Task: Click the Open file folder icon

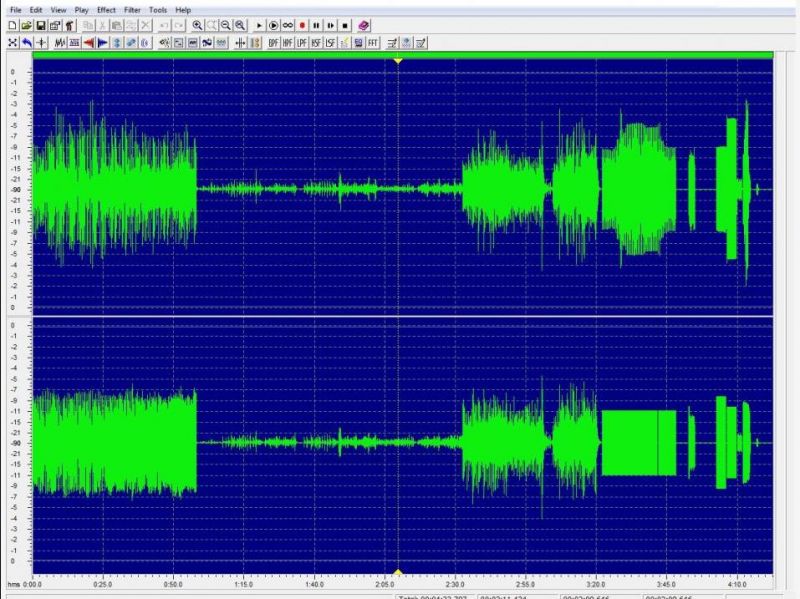Action: click(27, 26)
